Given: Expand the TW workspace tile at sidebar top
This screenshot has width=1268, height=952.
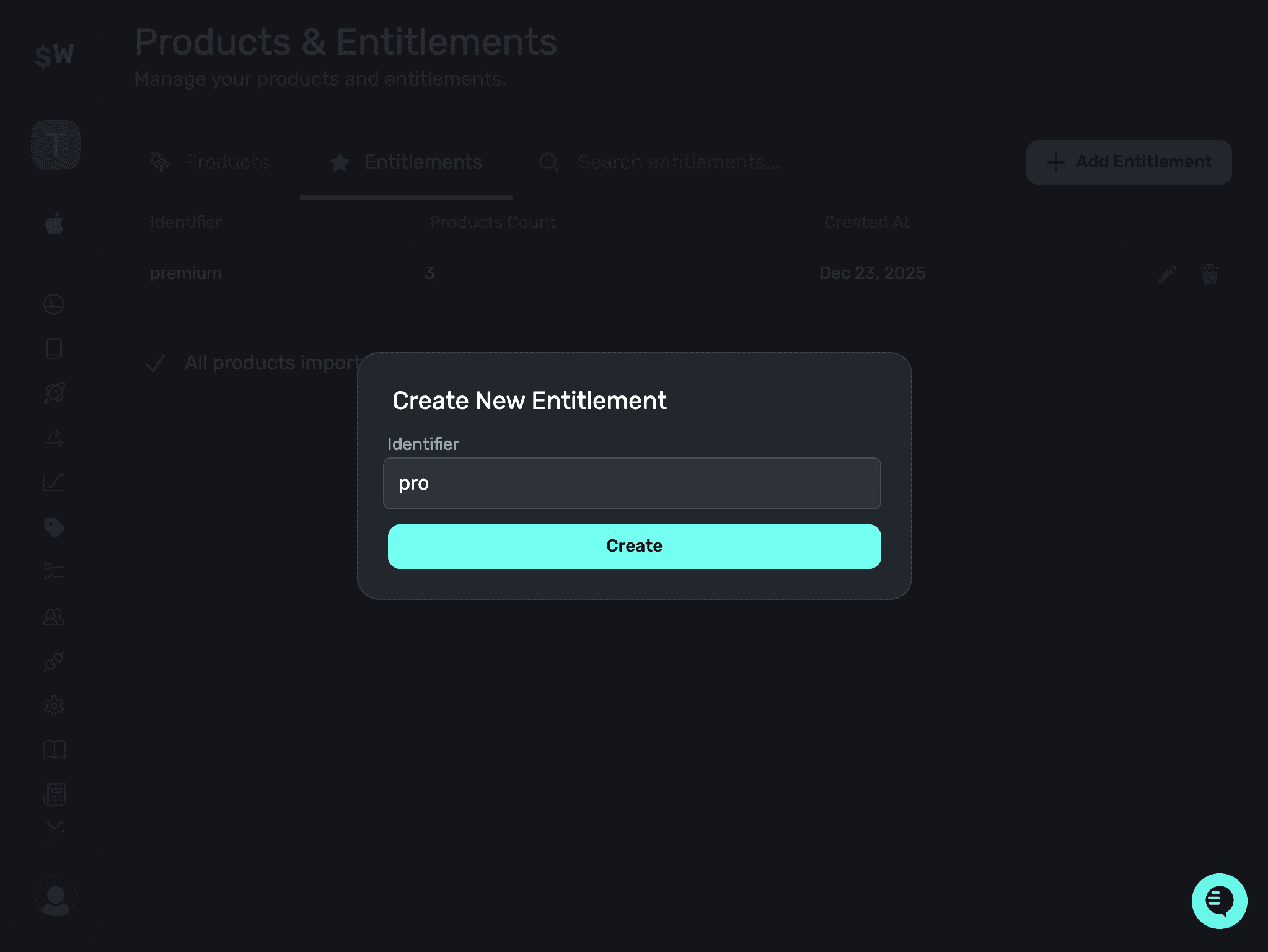Looking at the screenshot, I should coord(56,144).
